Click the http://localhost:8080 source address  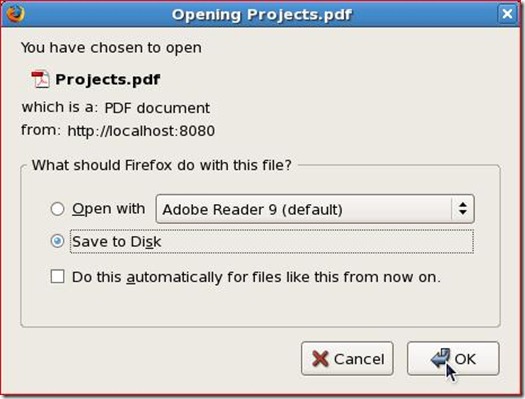point(141,131)
